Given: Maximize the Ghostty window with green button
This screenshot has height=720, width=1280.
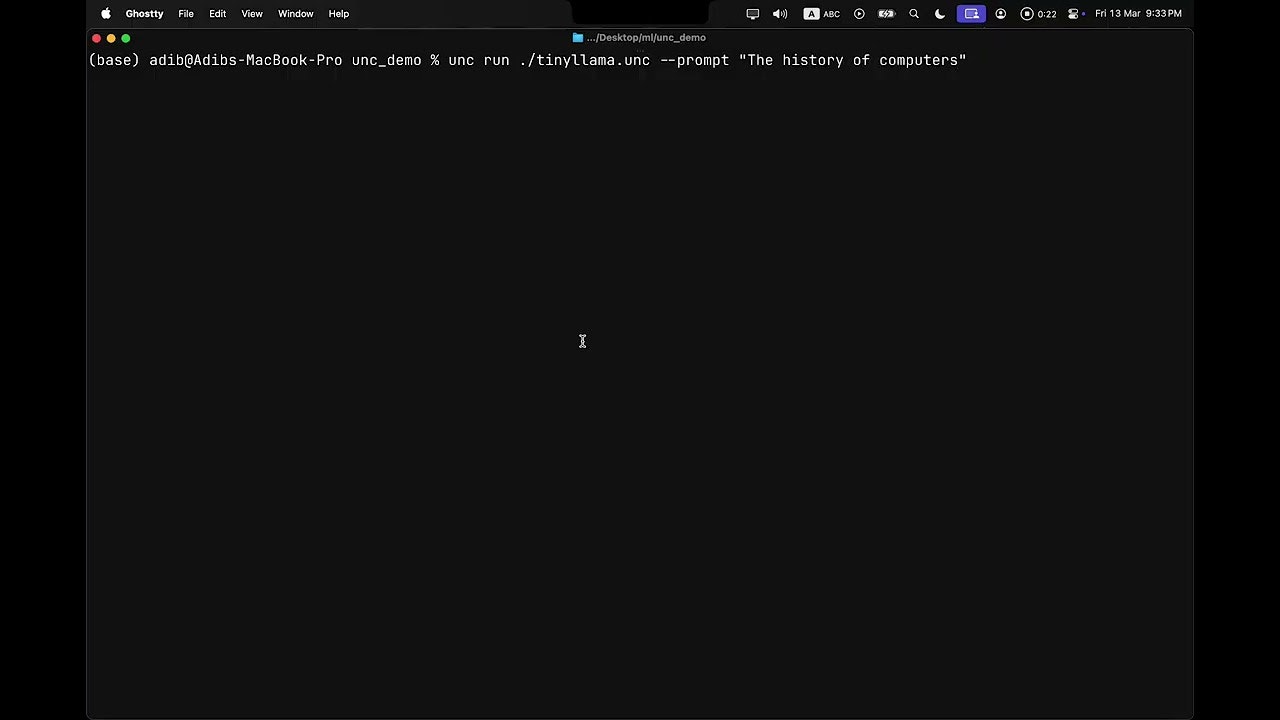Looking at the screenshot, I should click(125, 38).
